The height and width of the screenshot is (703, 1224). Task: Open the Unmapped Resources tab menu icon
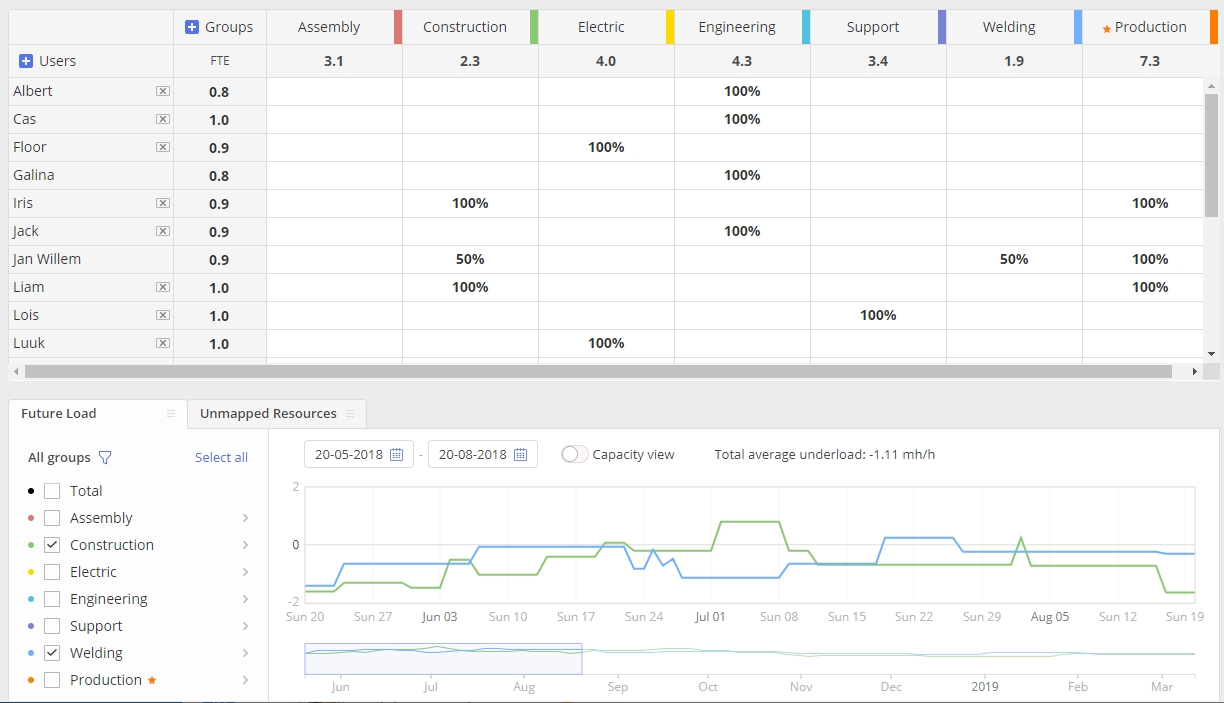tap(350, 413)
